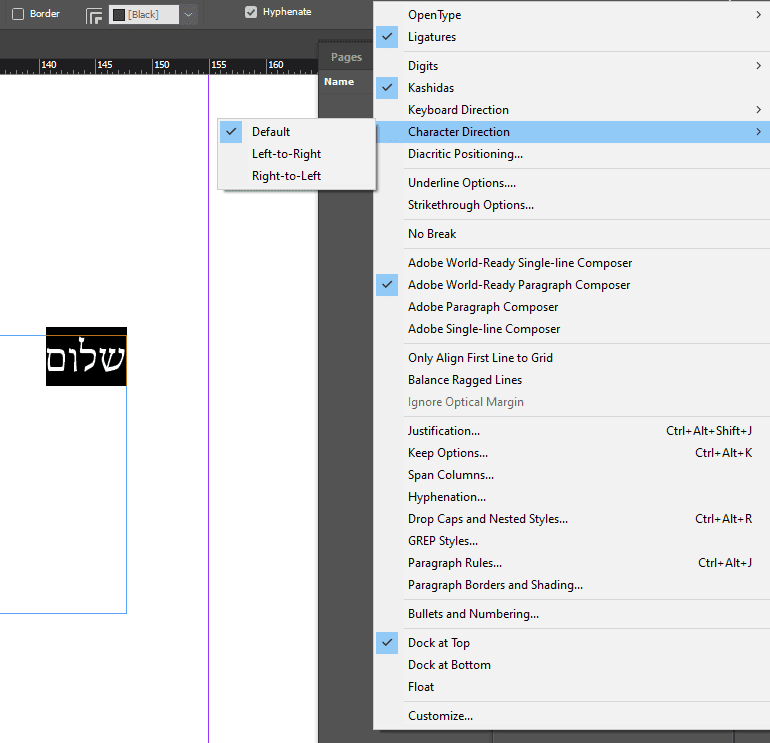Image resolution: width=770 pixels, height=743 pixels.
Task: Set control panel to Float
Action: [x=572, y=687]
